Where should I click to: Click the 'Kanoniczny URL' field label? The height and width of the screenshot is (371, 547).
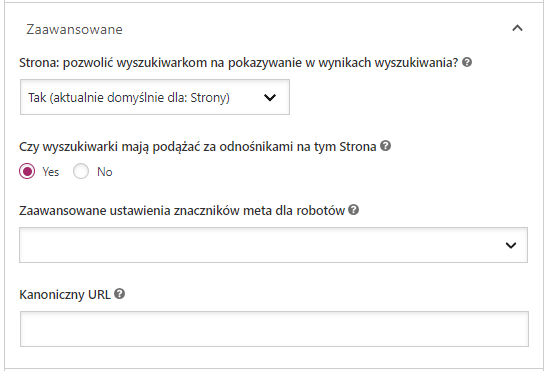(65, 295)
